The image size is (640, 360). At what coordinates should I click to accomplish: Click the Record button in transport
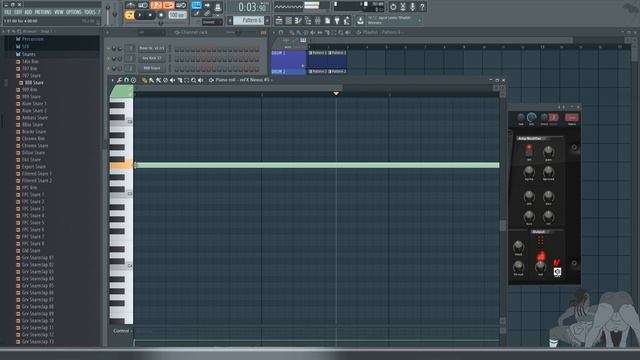coord(161,15)
